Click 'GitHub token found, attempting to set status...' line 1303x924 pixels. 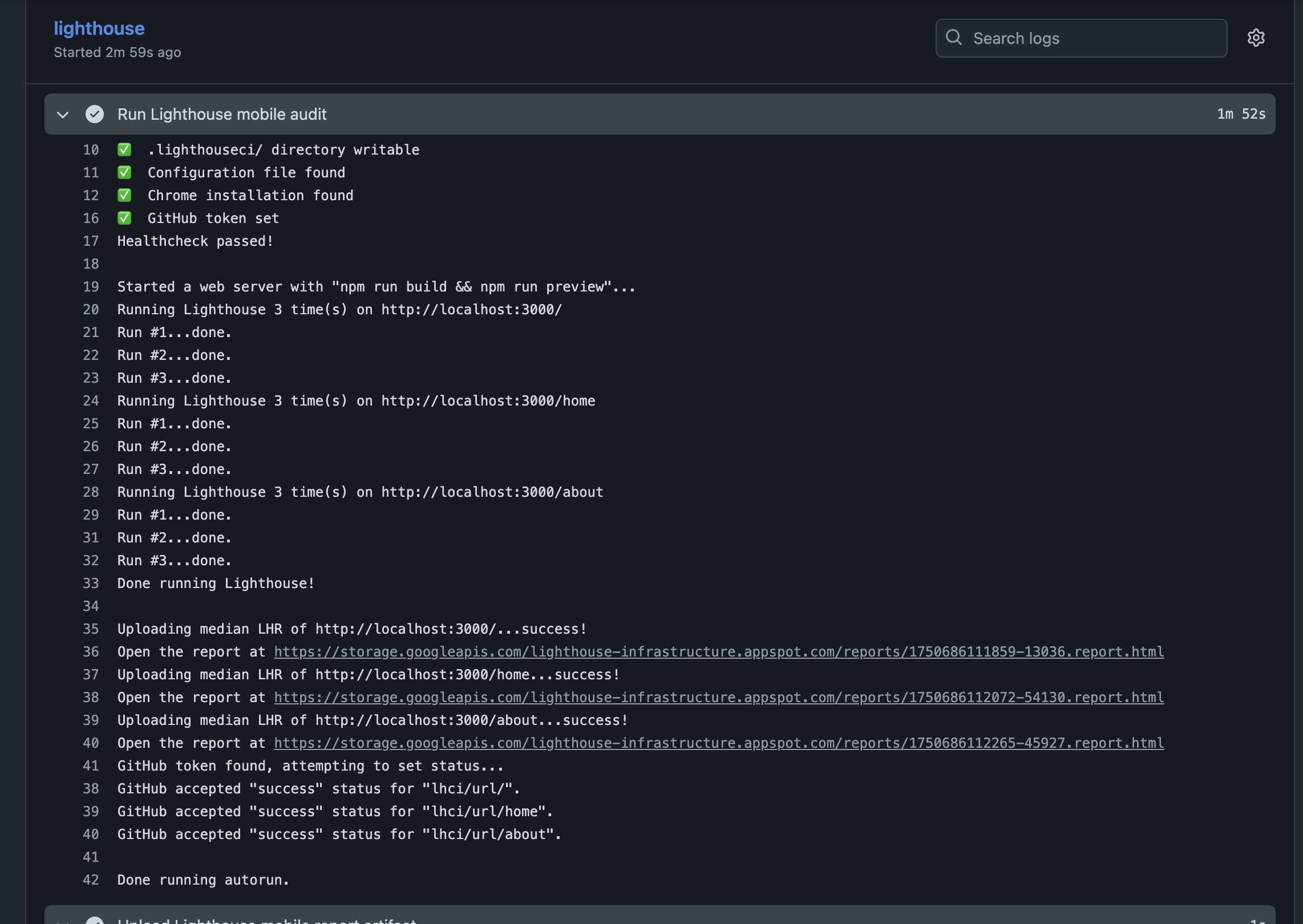pyautogui.click(x=310, y=765)
